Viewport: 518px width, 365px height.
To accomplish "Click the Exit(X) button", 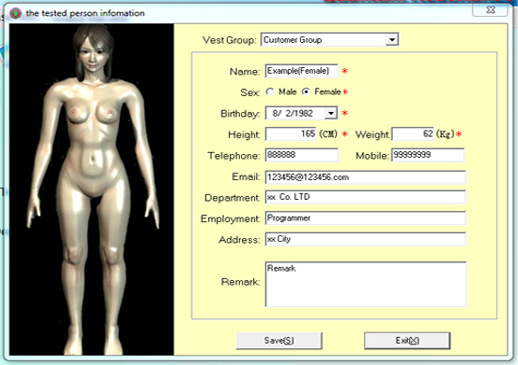I will pos(407,340).
